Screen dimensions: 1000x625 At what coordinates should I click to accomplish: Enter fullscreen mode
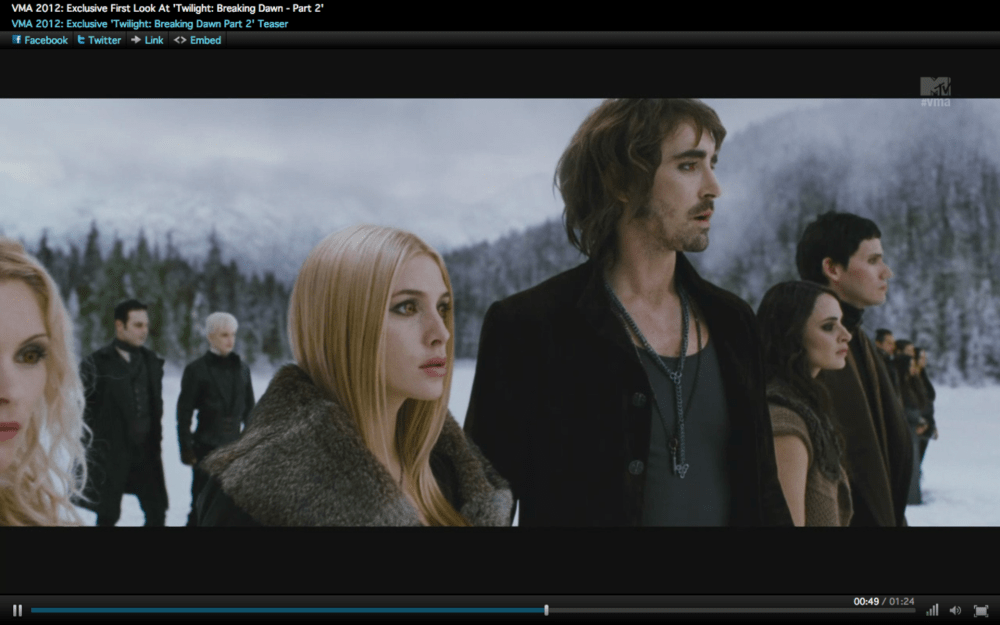(981, 610)
